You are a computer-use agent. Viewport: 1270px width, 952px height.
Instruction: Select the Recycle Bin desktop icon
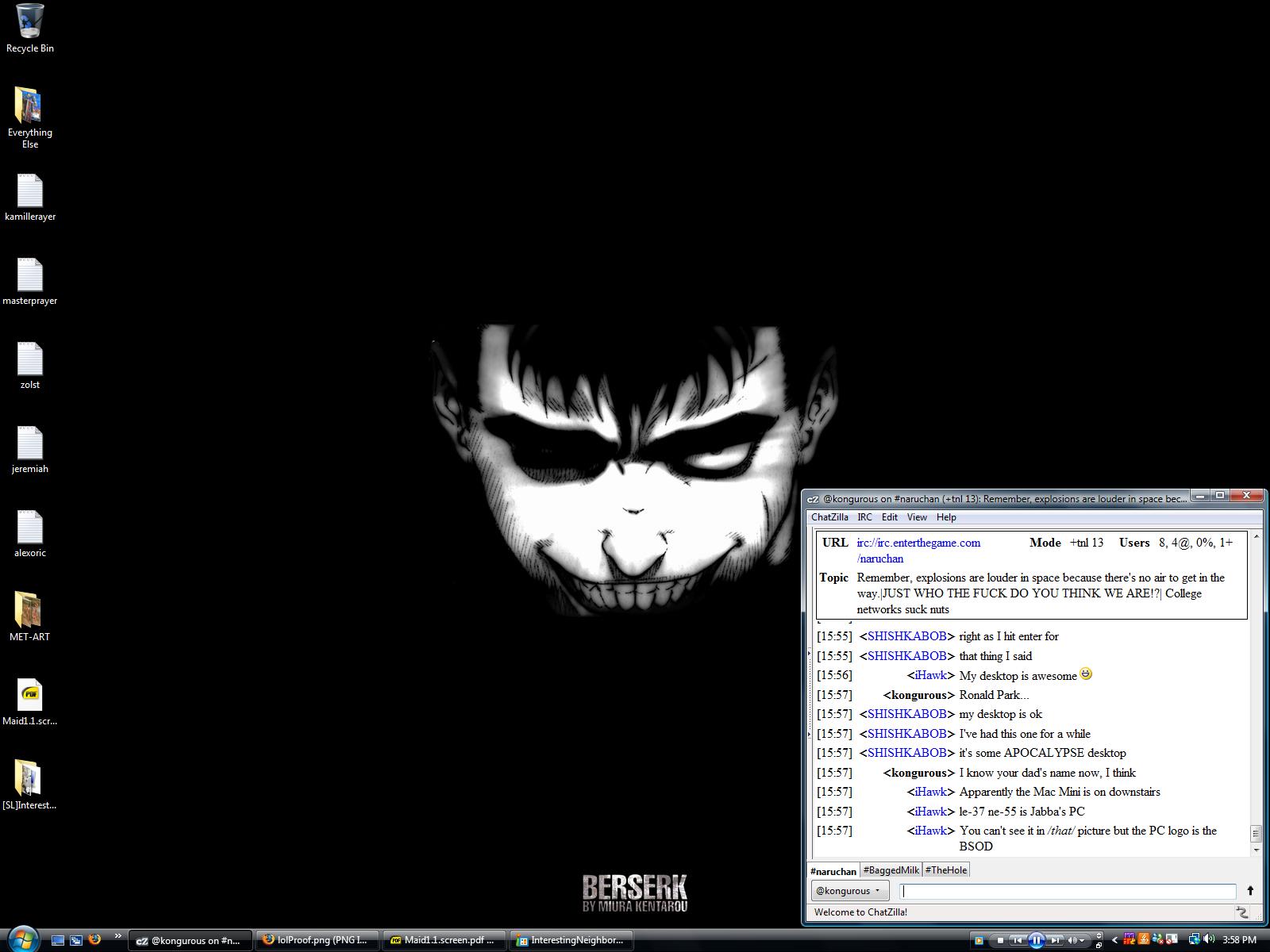pyautogui.click(x=30, y=29)
